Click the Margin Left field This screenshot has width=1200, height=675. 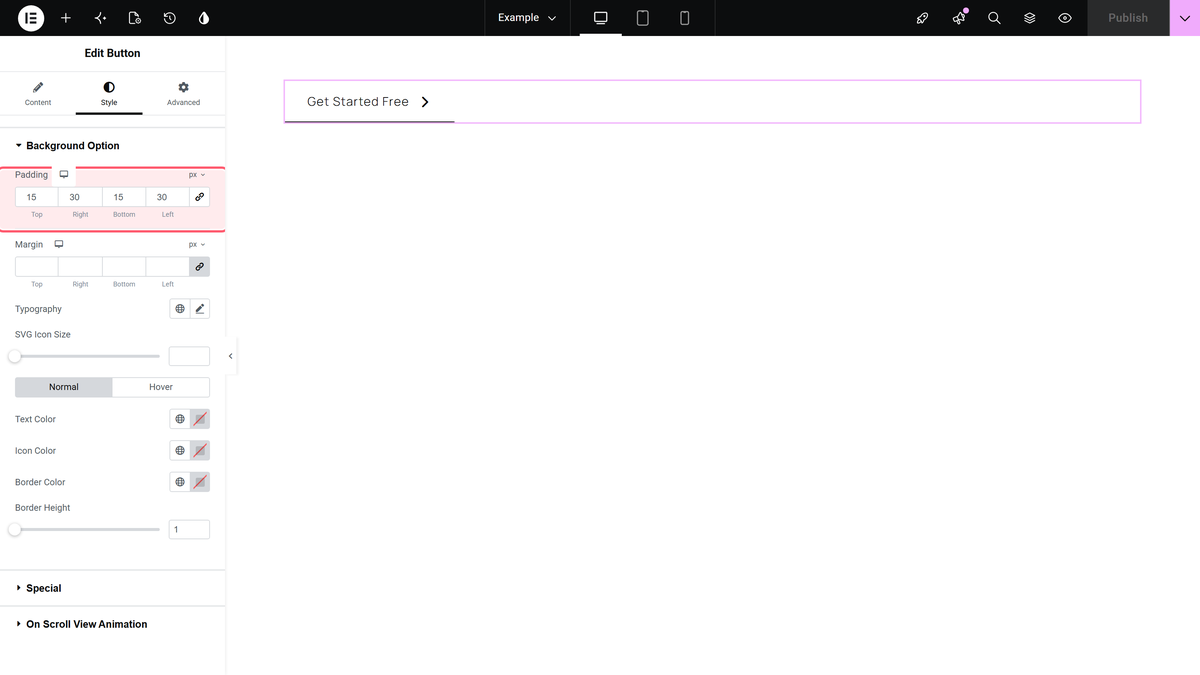click(167, 267)
